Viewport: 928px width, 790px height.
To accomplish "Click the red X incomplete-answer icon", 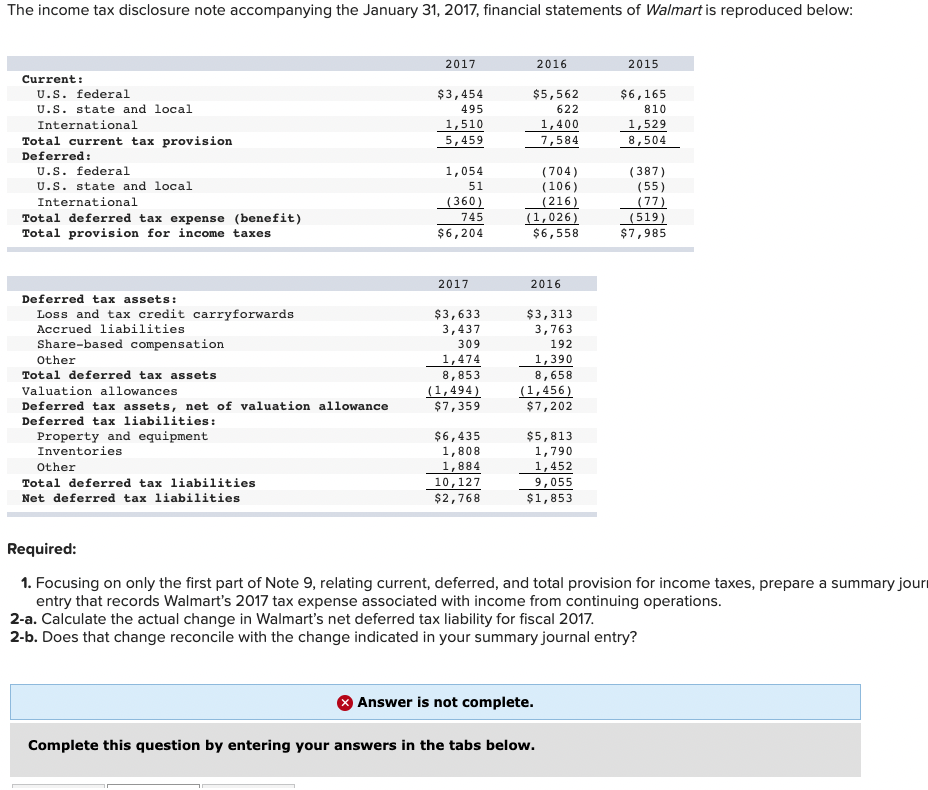I will [345, 701].
